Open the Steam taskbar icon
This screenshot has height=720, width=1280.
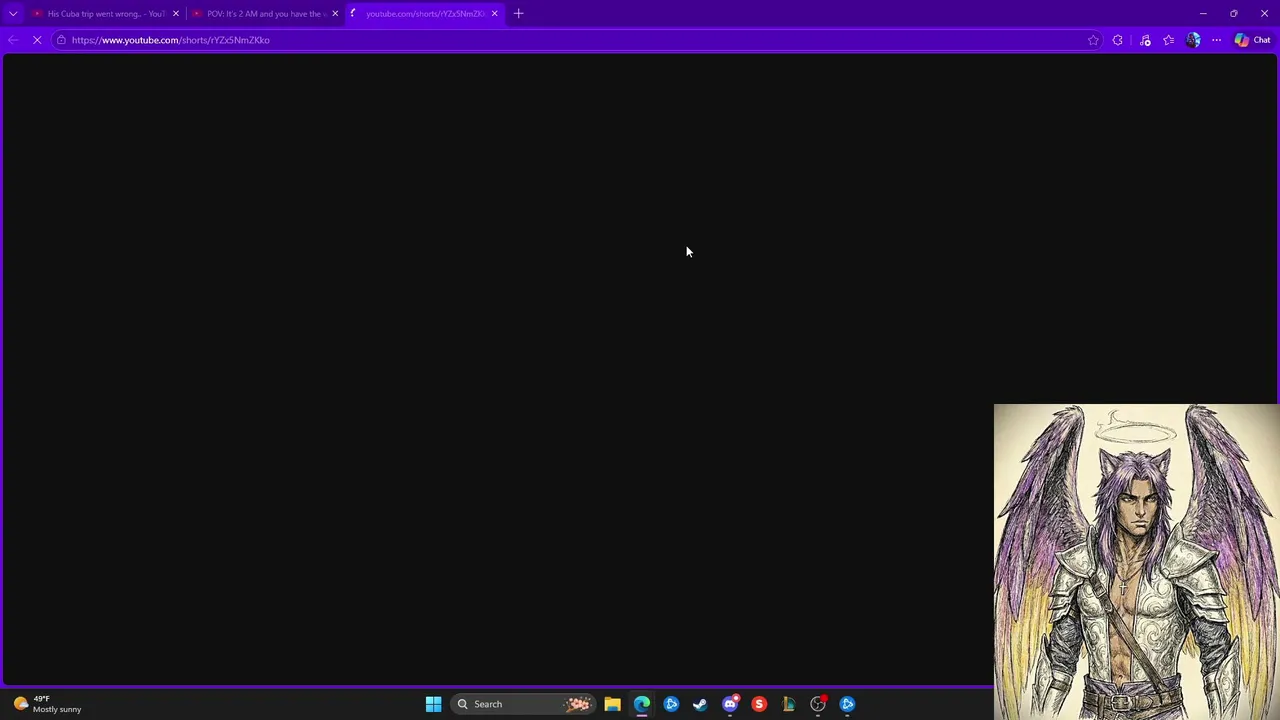700,704
